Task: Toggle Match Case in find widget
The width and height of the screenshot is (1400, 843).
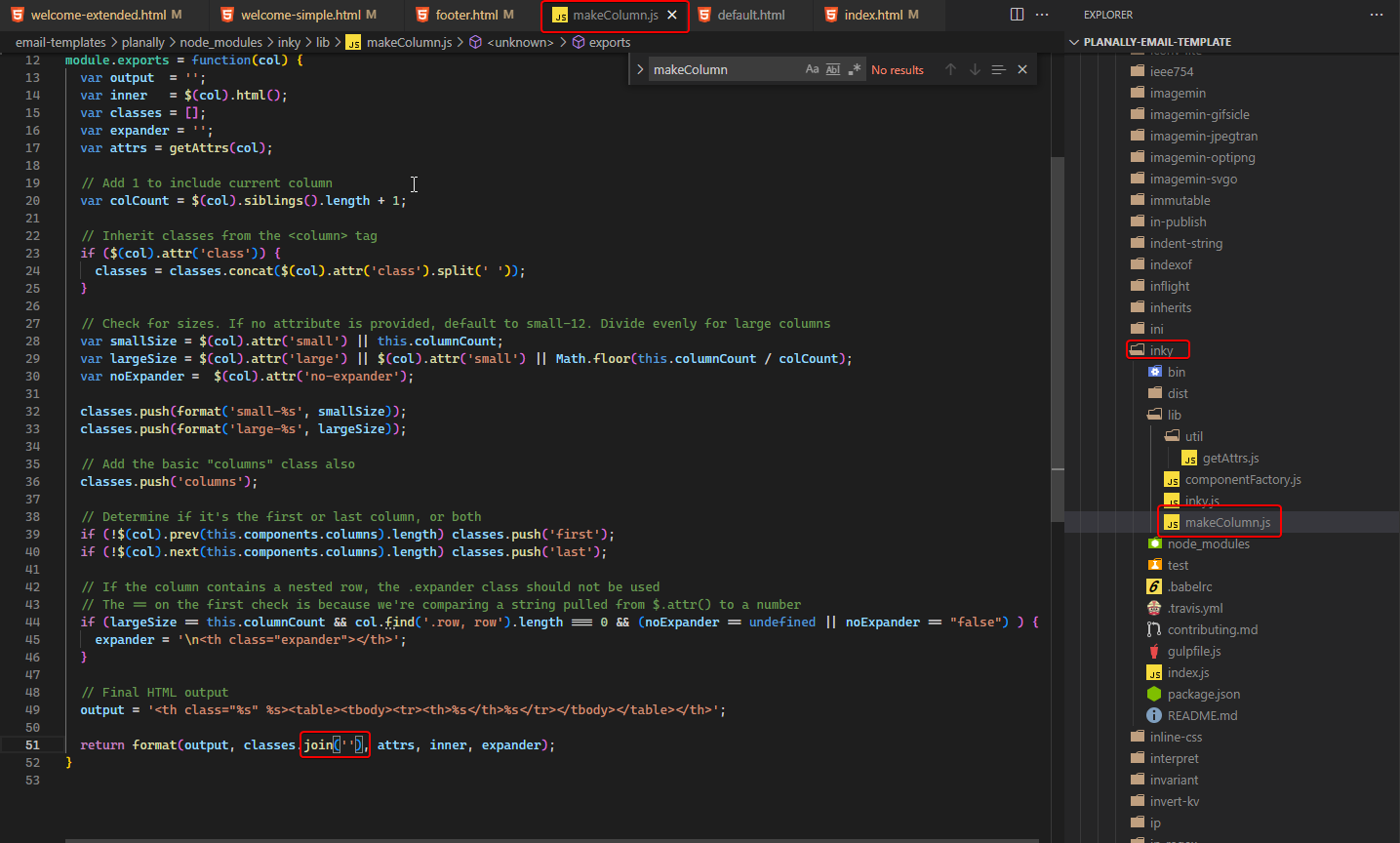Action: pos(812,69)
